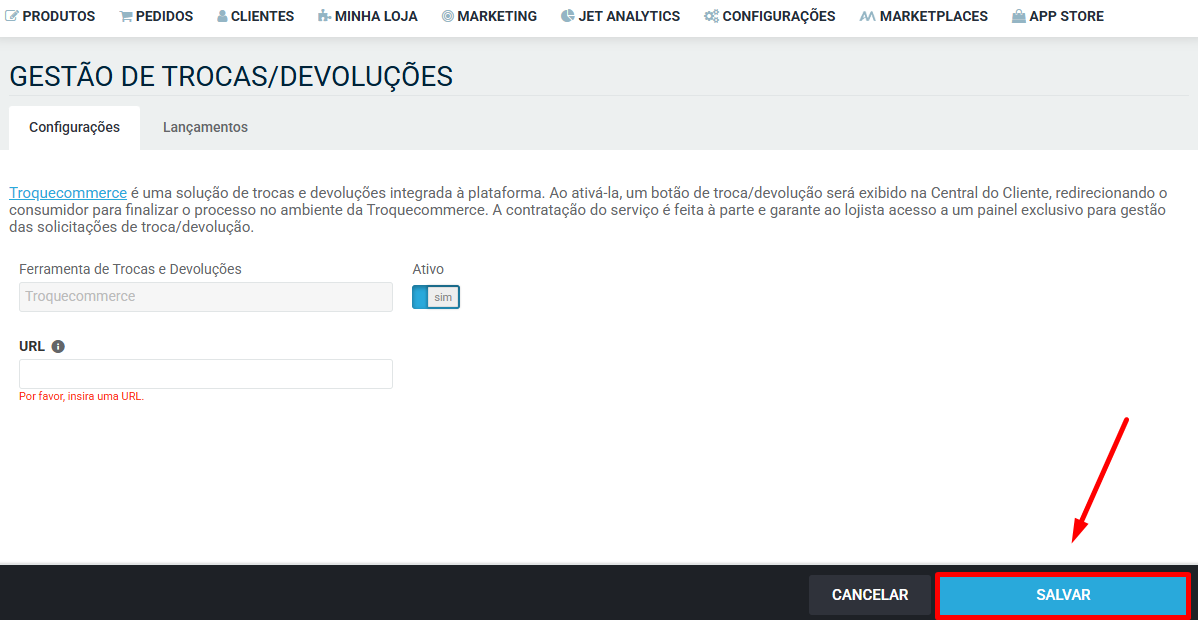1198x620 pixels.
Task: Click the CANCELAR button
Action: (870, 595)
